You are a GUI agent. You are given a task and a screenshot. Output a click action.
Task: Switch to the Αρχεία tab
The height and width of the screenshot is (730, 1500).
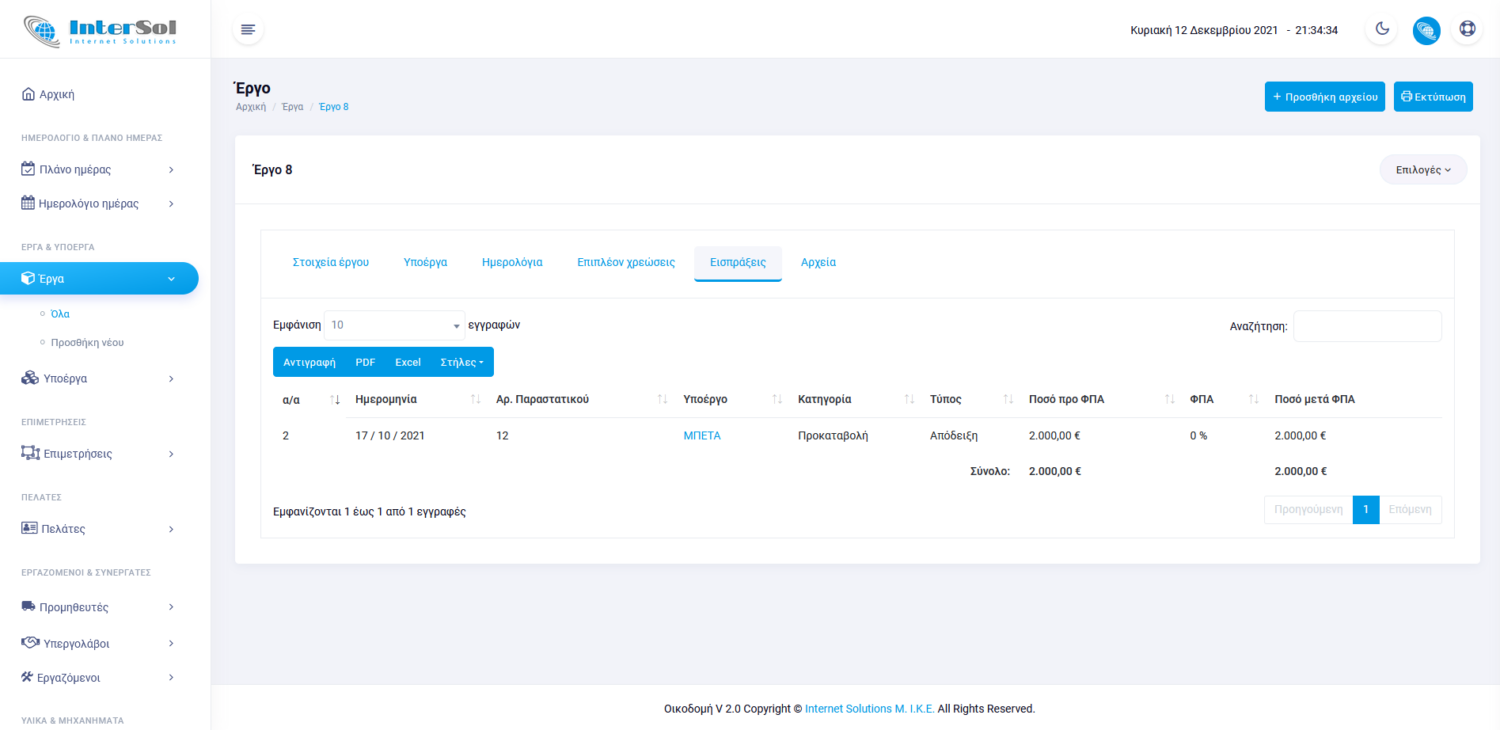point(818,262)
